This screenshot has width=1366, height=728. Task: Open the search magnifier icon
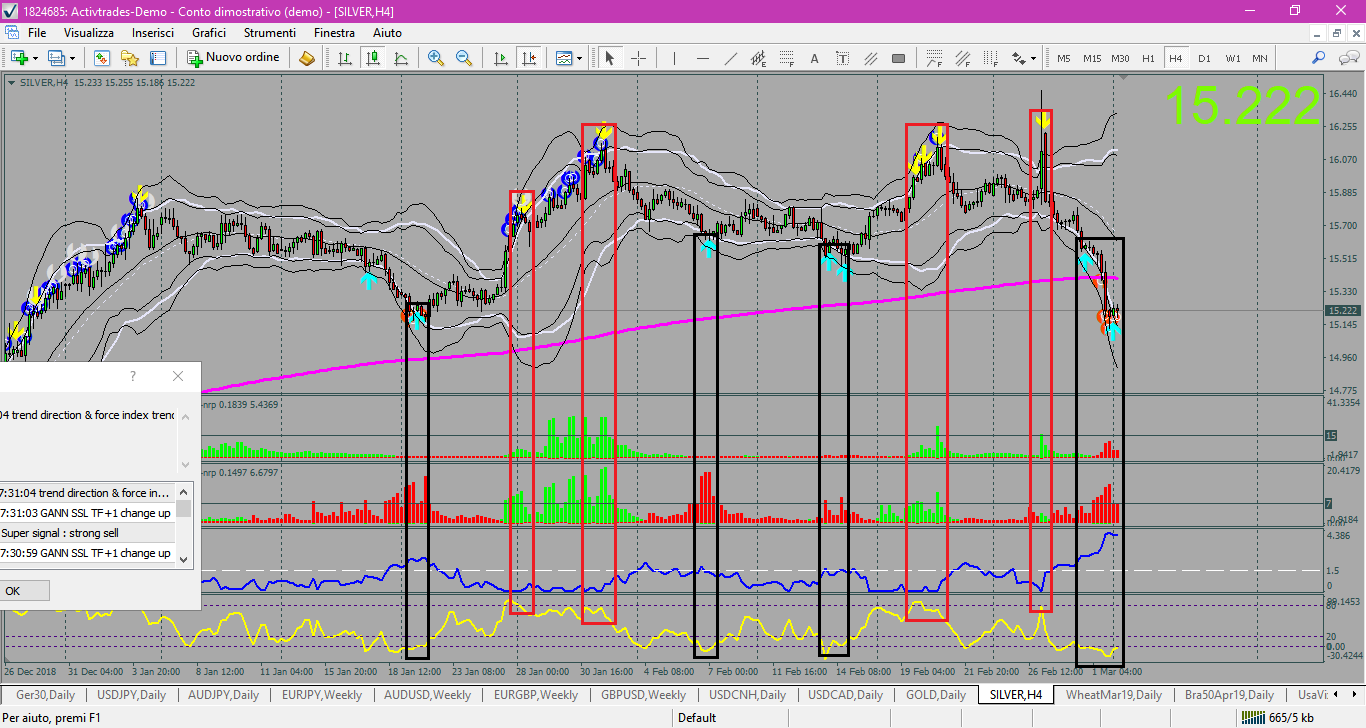[1319, 58]
